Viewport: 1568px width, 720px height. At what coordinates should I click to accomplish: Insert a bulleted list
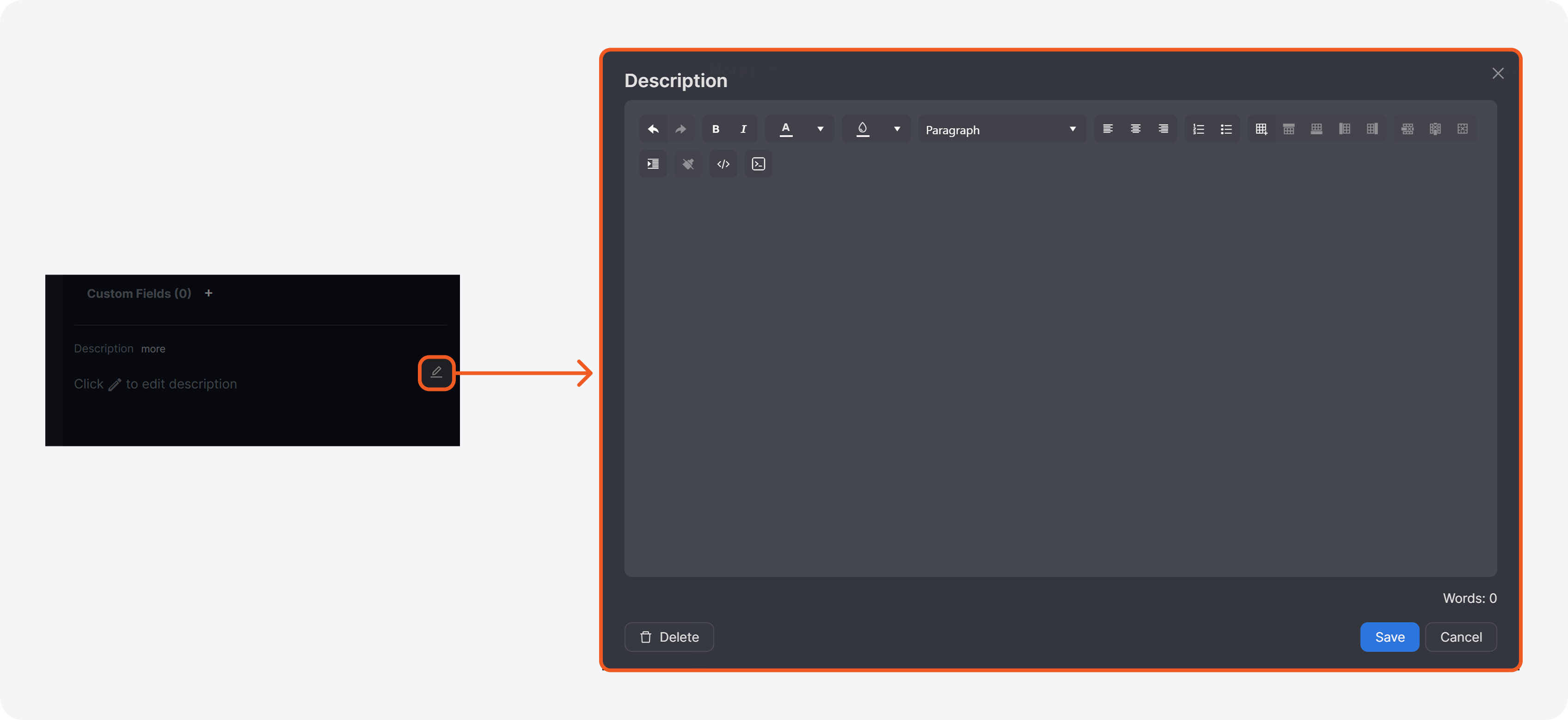coord(1226,129)
